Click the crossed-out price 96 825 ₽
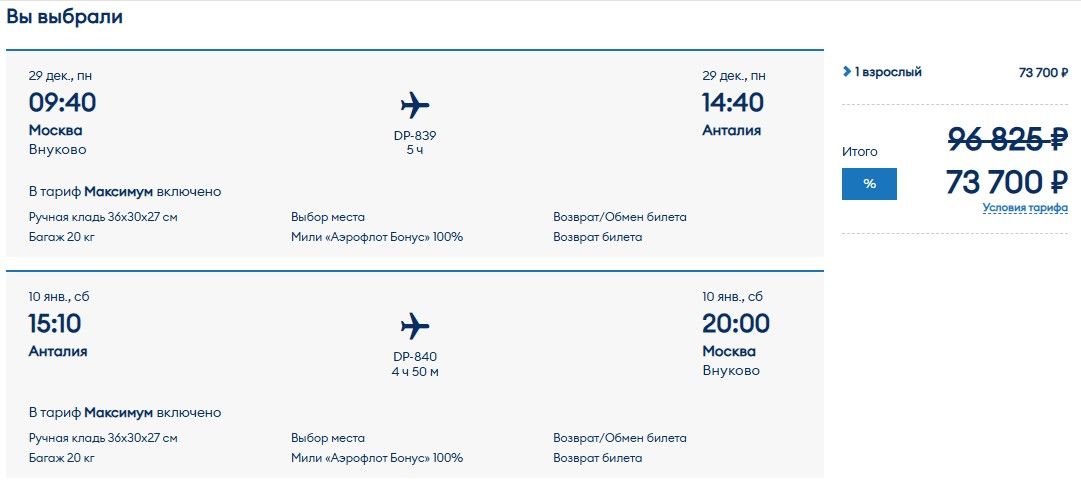1081x486 pixels. tap(1008, 140)
